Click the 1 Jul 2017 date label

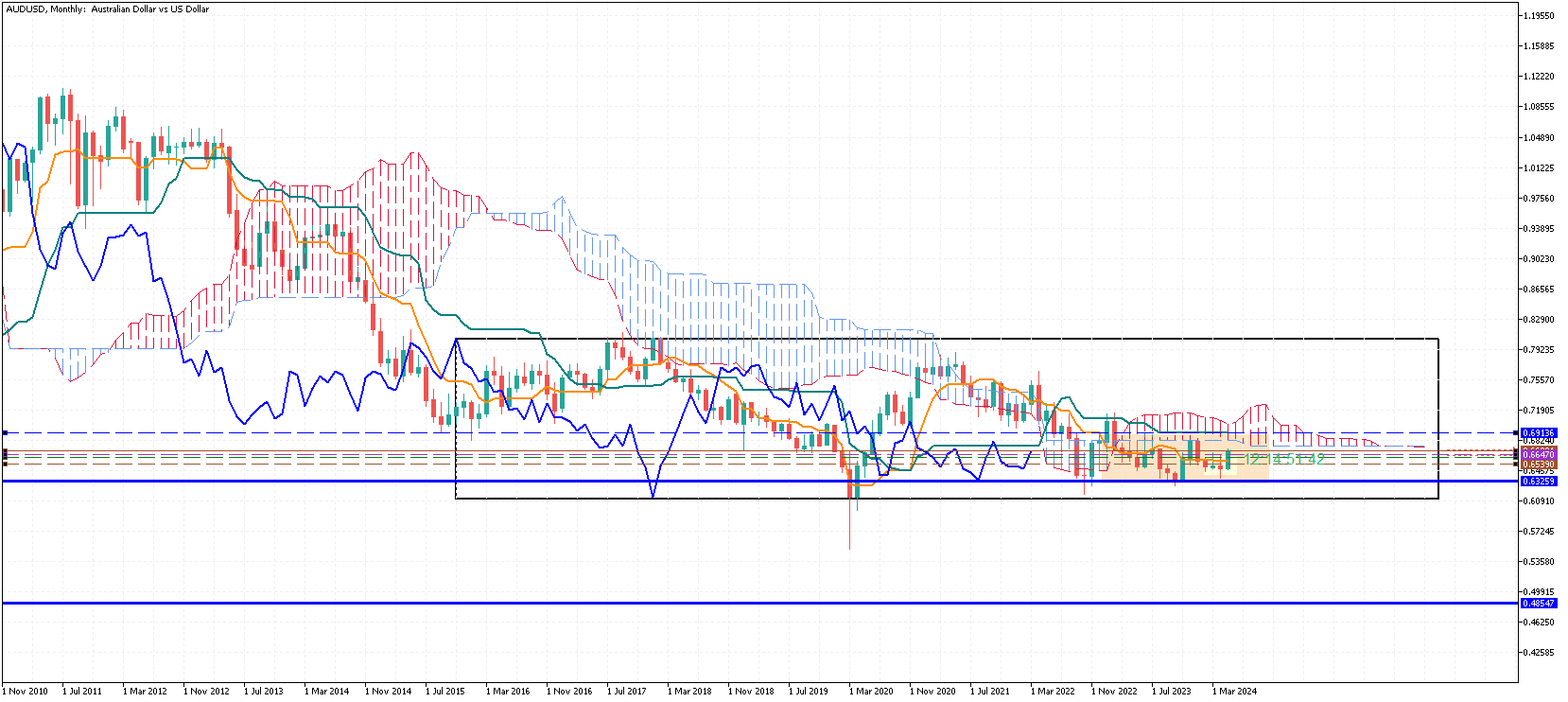coord(626,692)
